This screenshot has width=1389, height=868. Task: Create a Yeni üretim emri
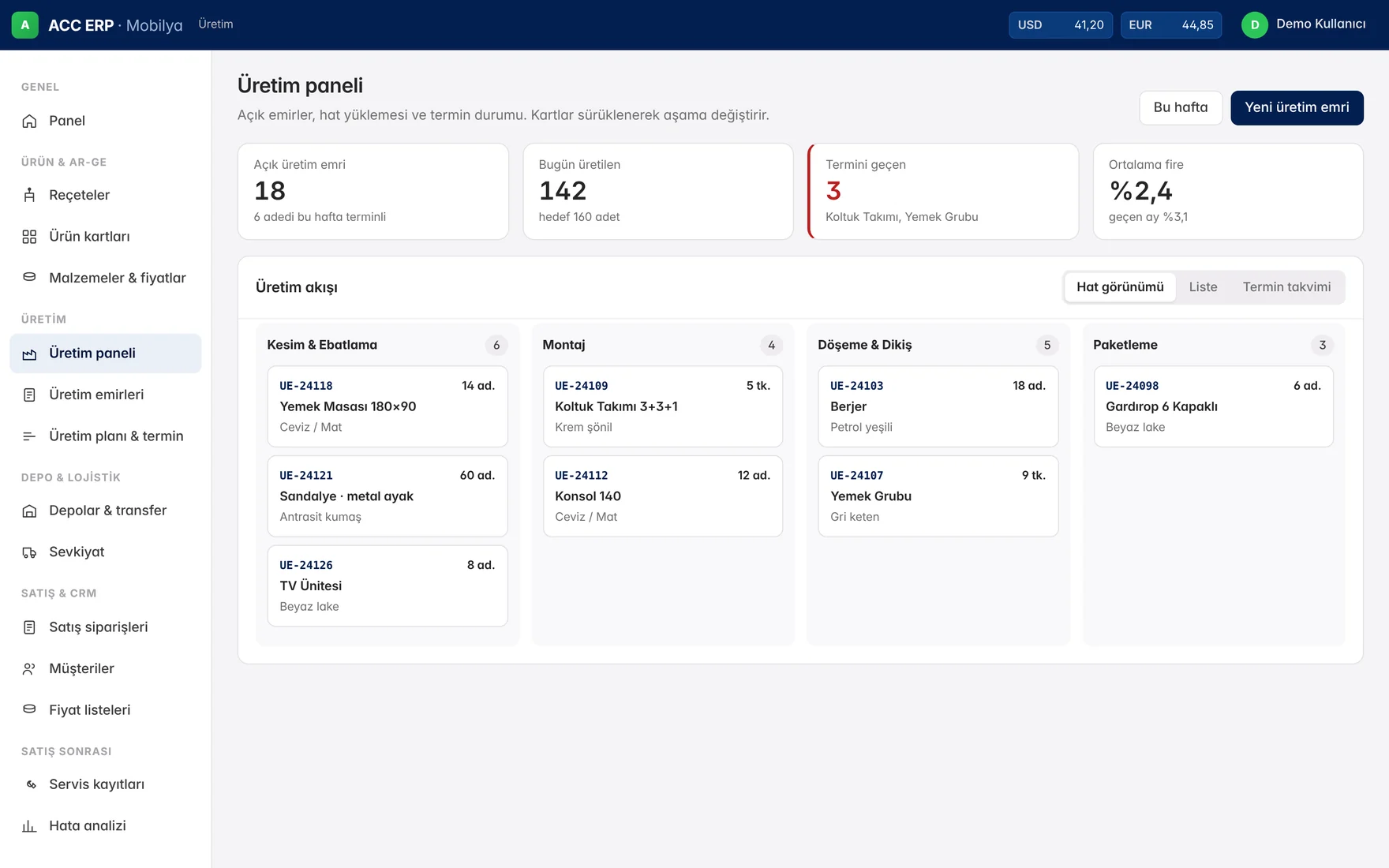1297,107
